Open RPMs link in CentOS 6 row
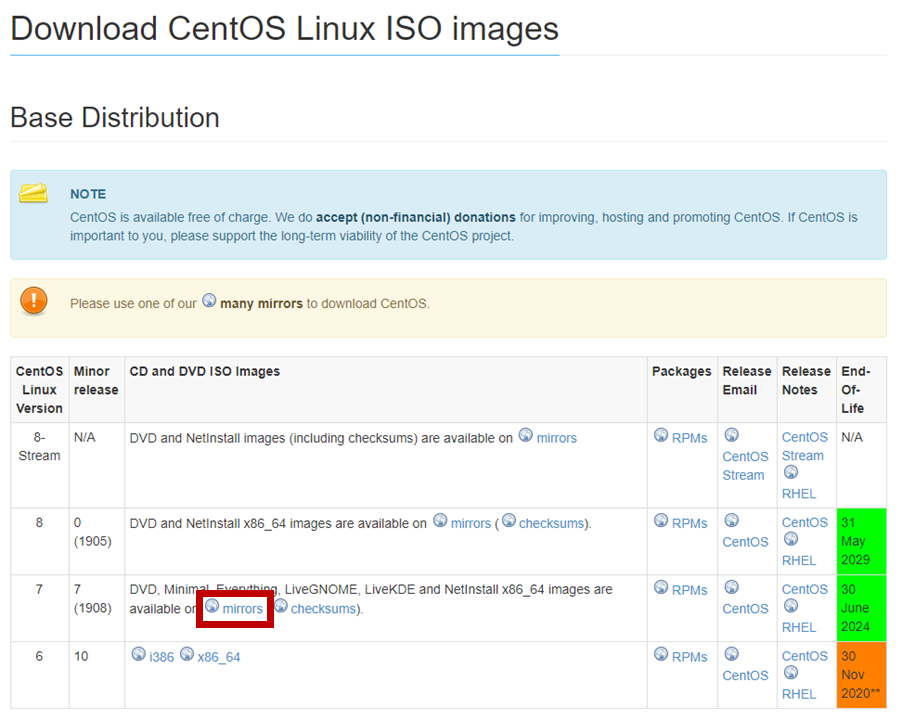Viewport: 902px width, 720px height. pyautogui.click(x=689, y=657)
